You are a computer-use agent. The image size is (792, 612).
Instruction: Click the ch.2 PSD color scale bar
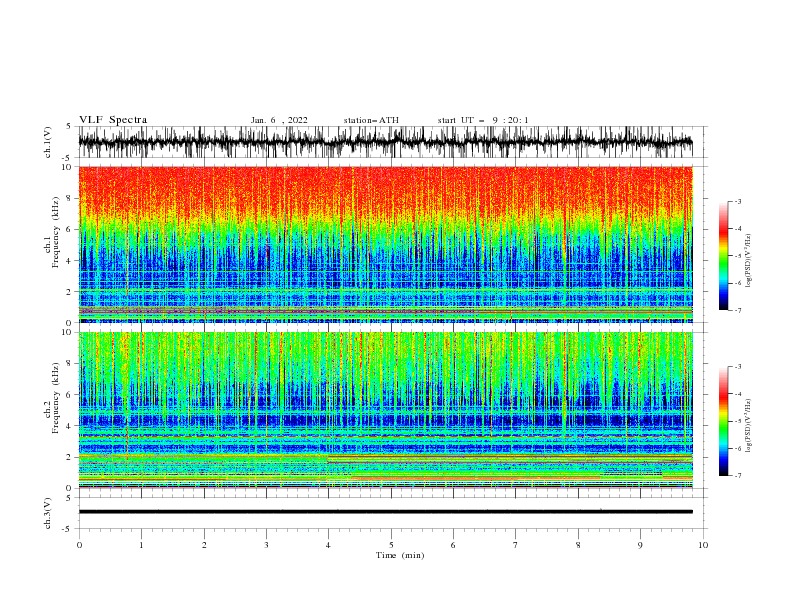[724, 421]
